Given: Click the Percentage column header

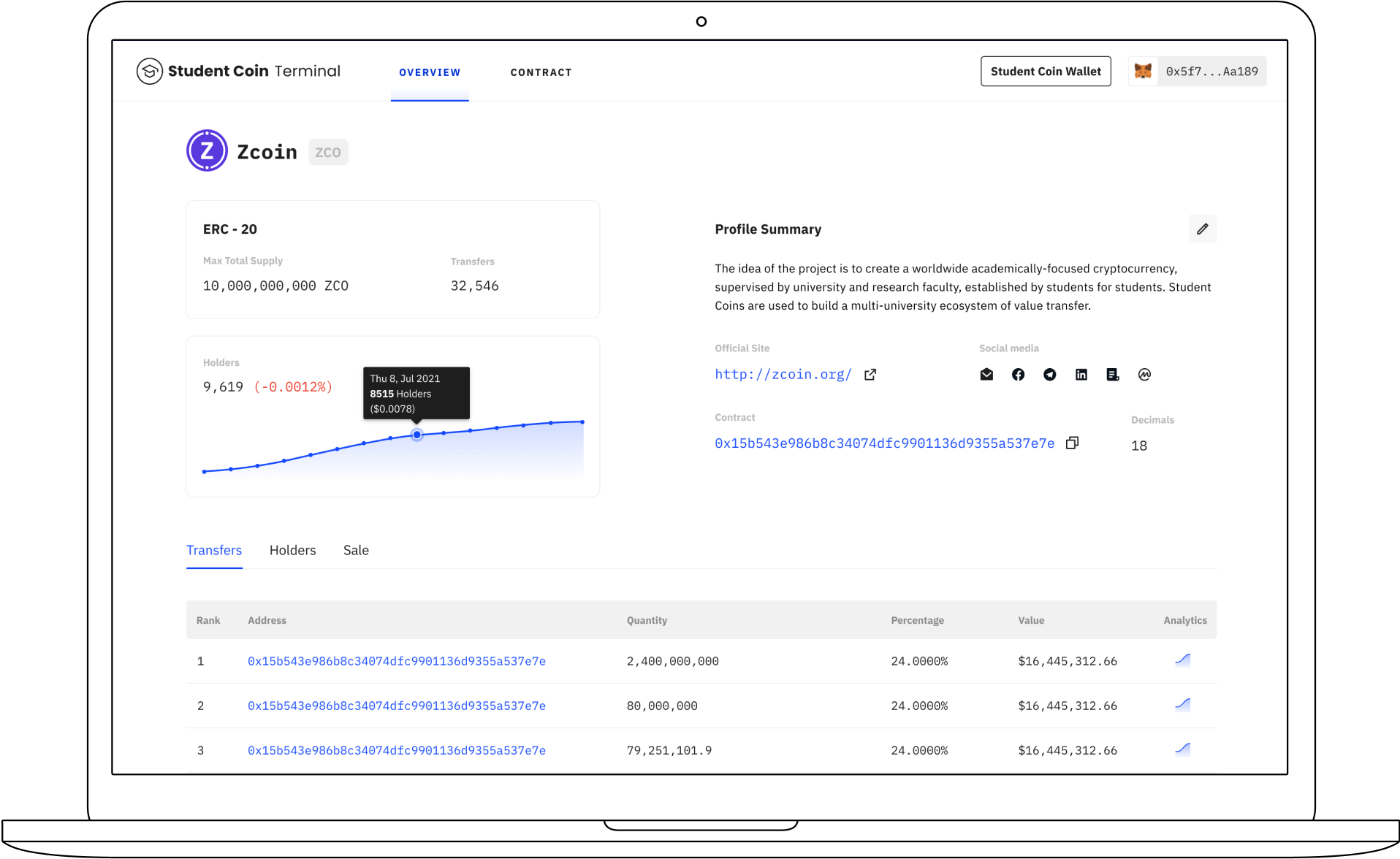Looking at the screenshot, I should 917,620.
